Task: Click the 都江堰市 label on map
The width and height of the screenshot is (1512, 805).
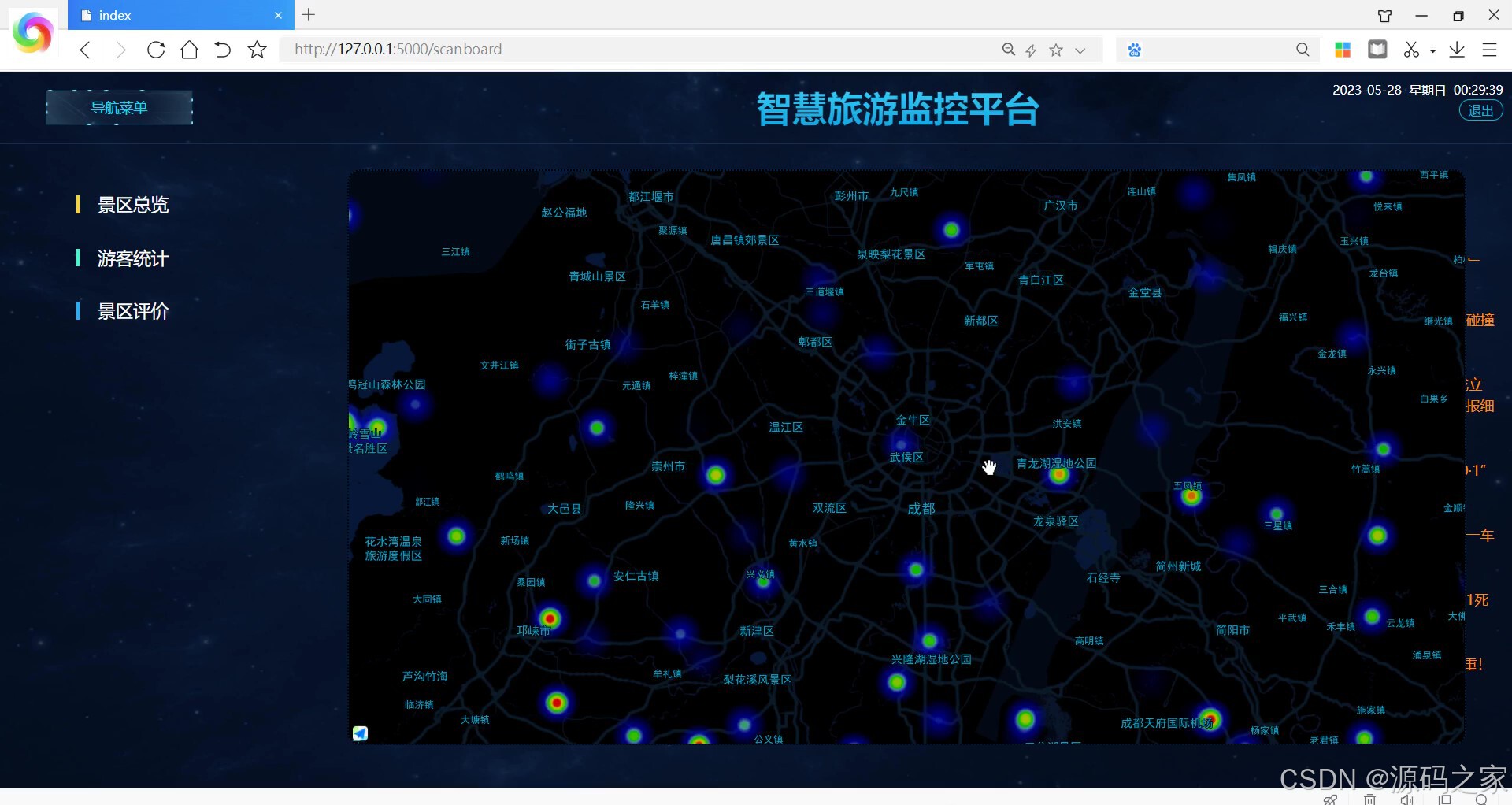Action: 650,197
